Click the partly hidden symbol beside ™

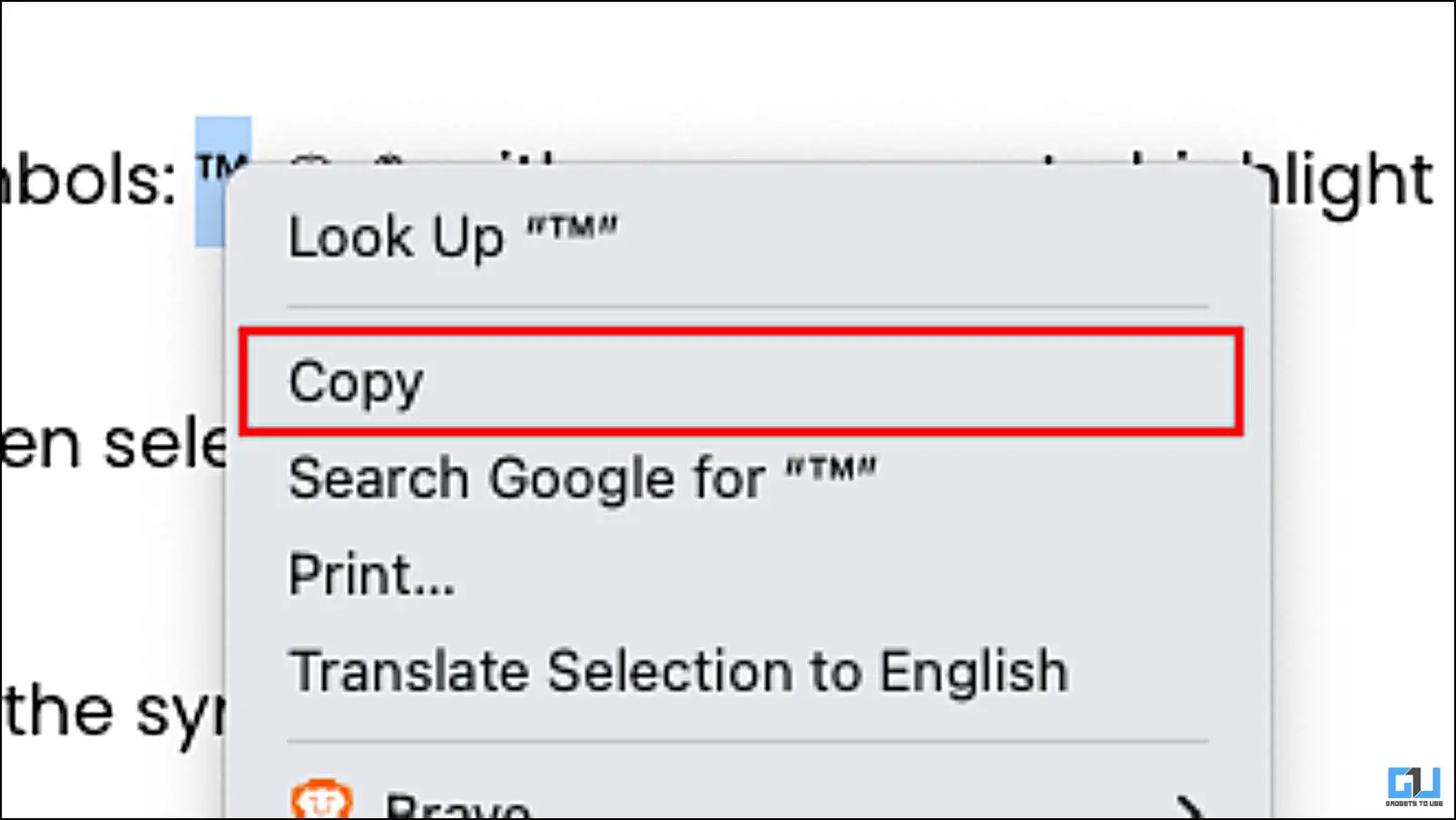click(311, 160)
